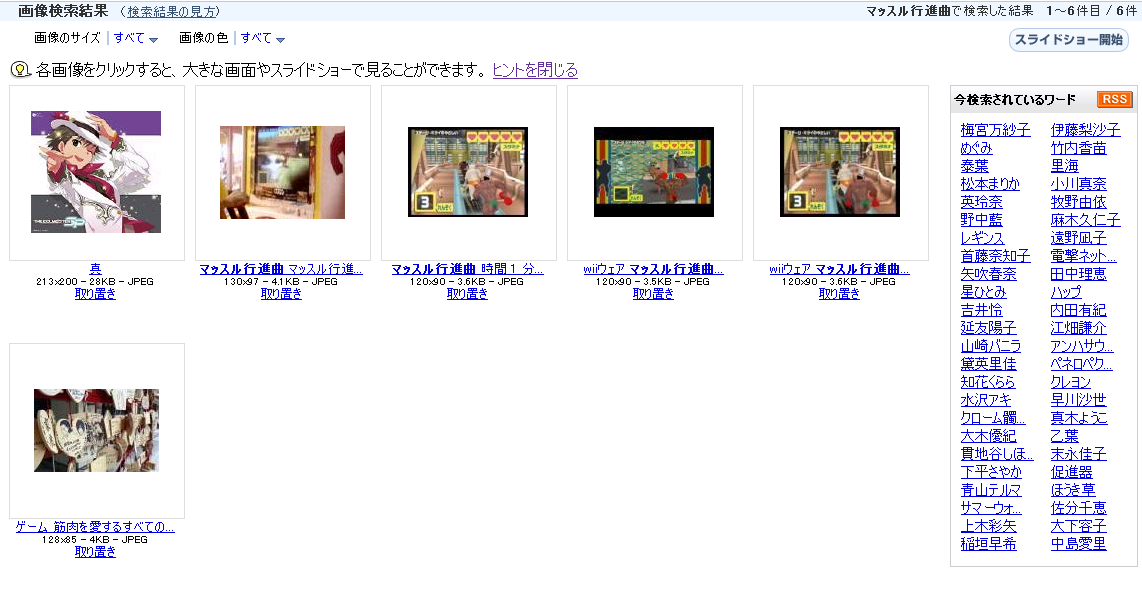1142x608 pixels.
Task: Search keyword ほうき草
Action: [1073, 490]
